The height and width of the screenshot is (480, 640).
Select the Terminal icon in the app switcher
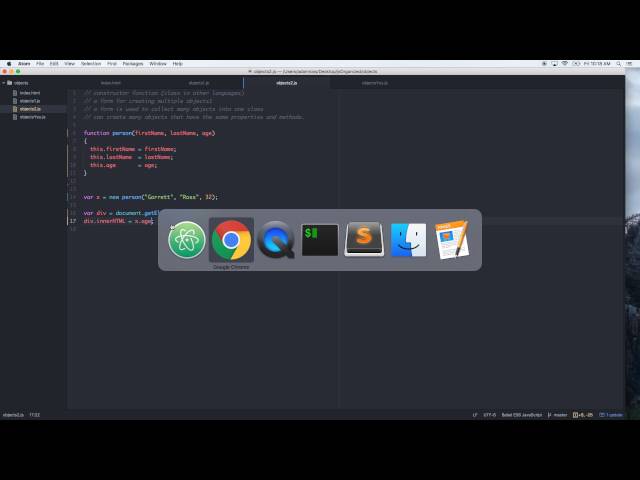click(320, 240)
